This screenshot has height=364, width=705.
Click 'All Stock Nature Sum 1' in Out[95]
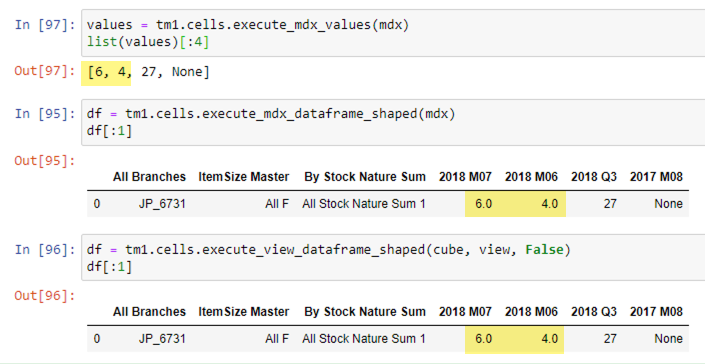tap(364, 204)
